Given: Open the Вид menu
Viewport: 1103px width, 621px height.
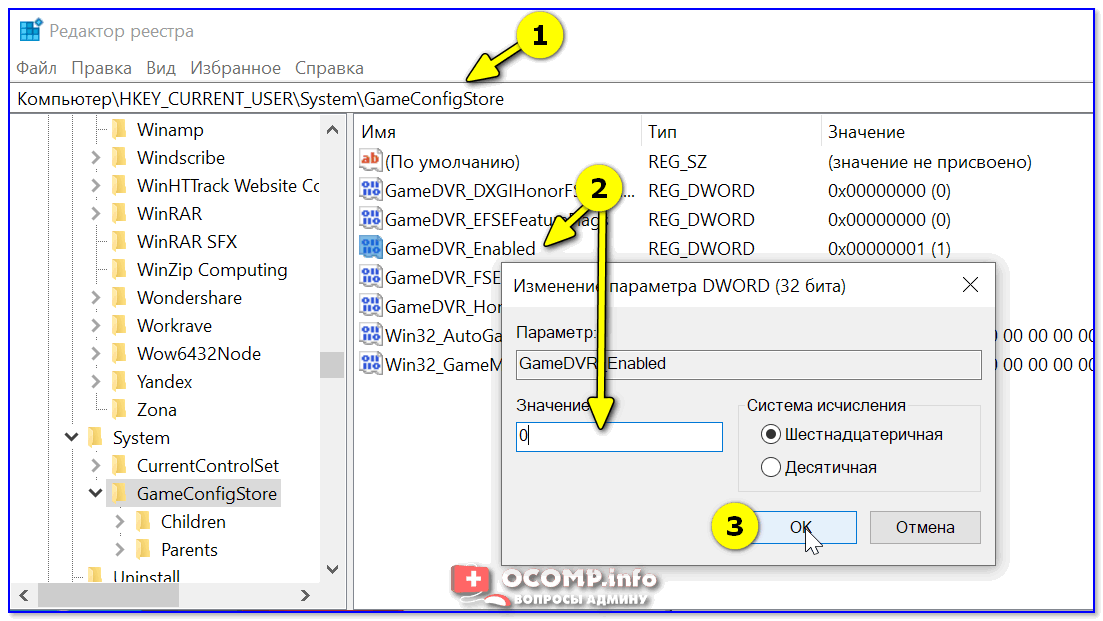Looking at the screenshot, I should click(x=160, y=68).
